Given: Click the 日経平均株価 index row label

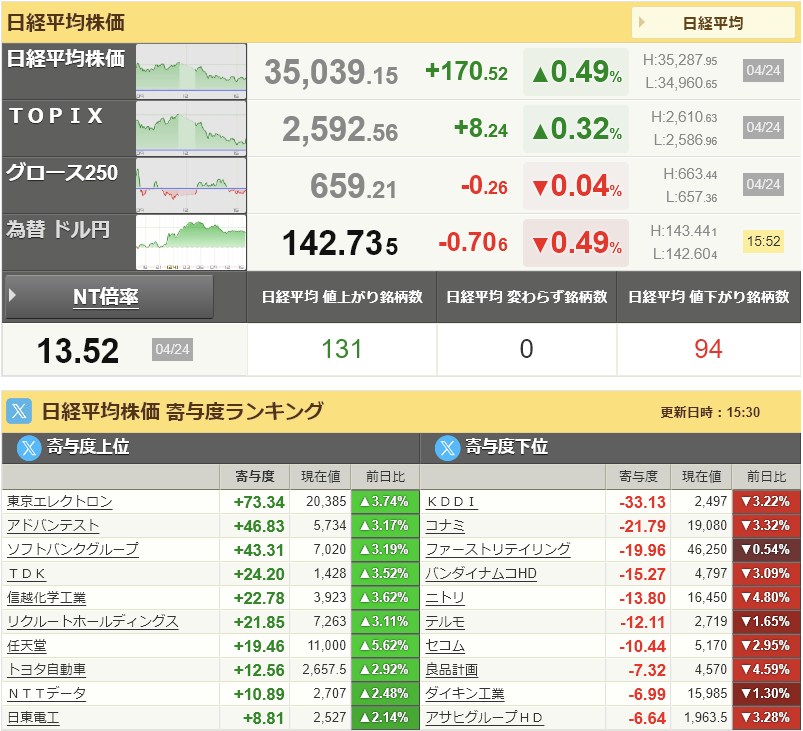Looking at the screenshot, I should [66, 59].
